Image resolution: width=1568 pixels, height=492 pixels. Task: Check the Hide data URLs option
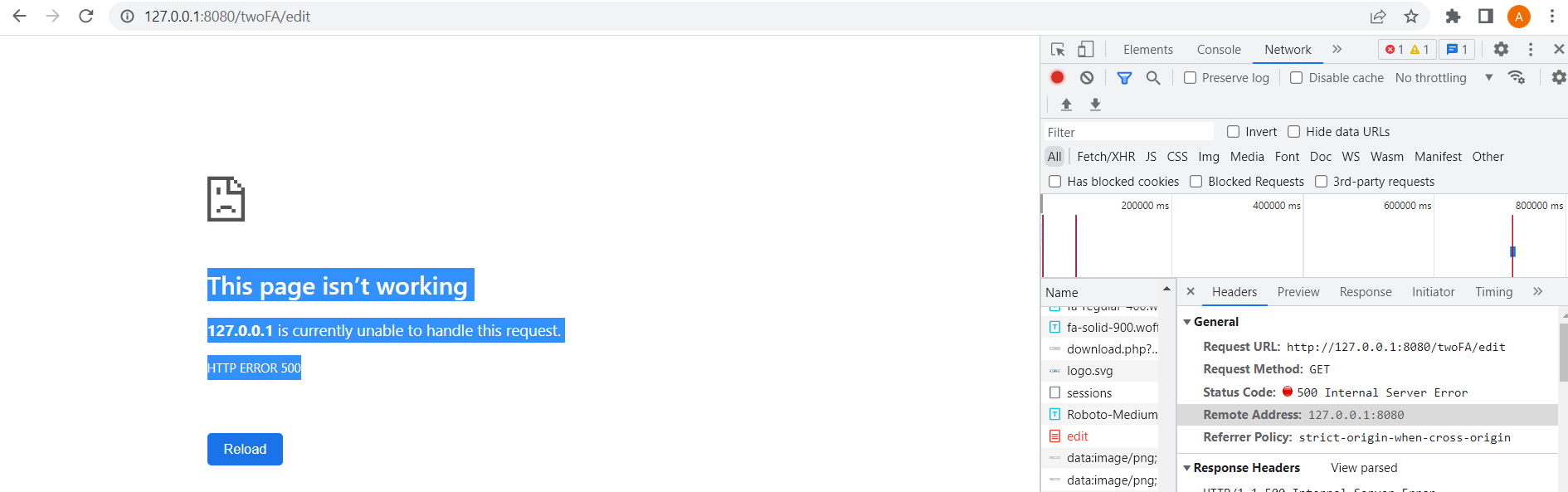(x=1294, y=131)
